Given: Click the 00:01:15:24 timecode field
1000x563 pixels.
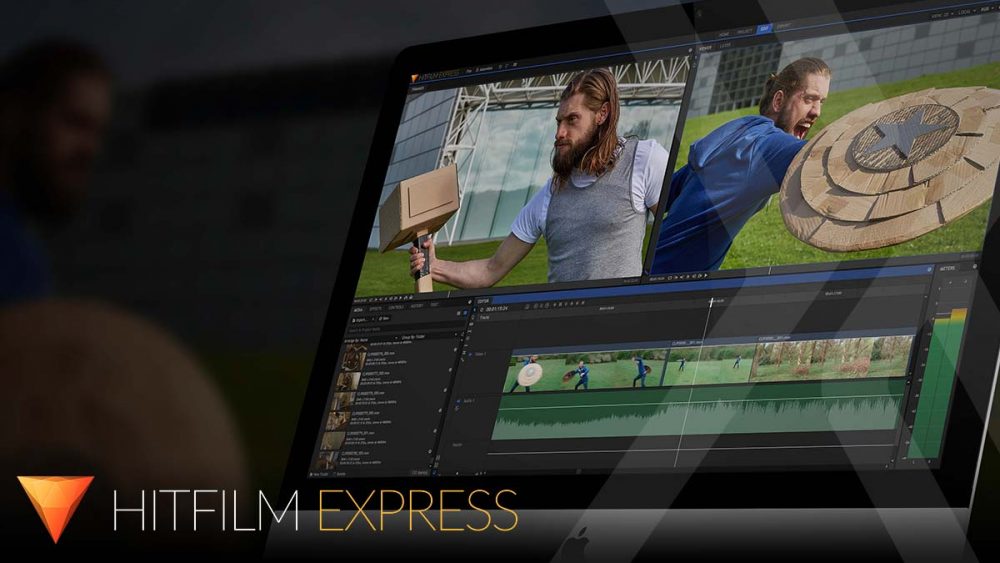Looking at the screenshot, I should tap(497, 309).
